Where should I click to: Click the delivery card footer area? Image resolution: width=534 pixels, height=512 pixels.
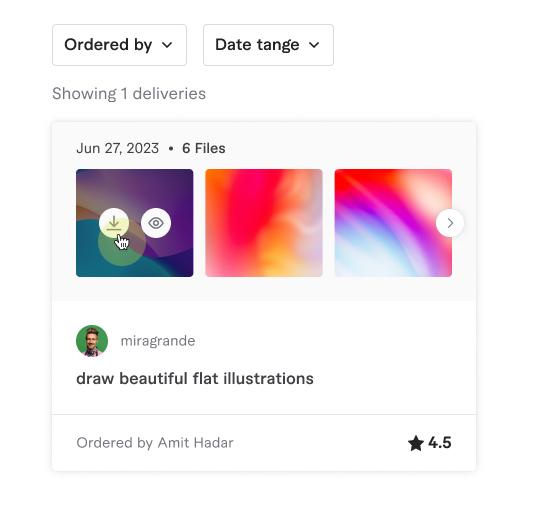pos(264,443)
